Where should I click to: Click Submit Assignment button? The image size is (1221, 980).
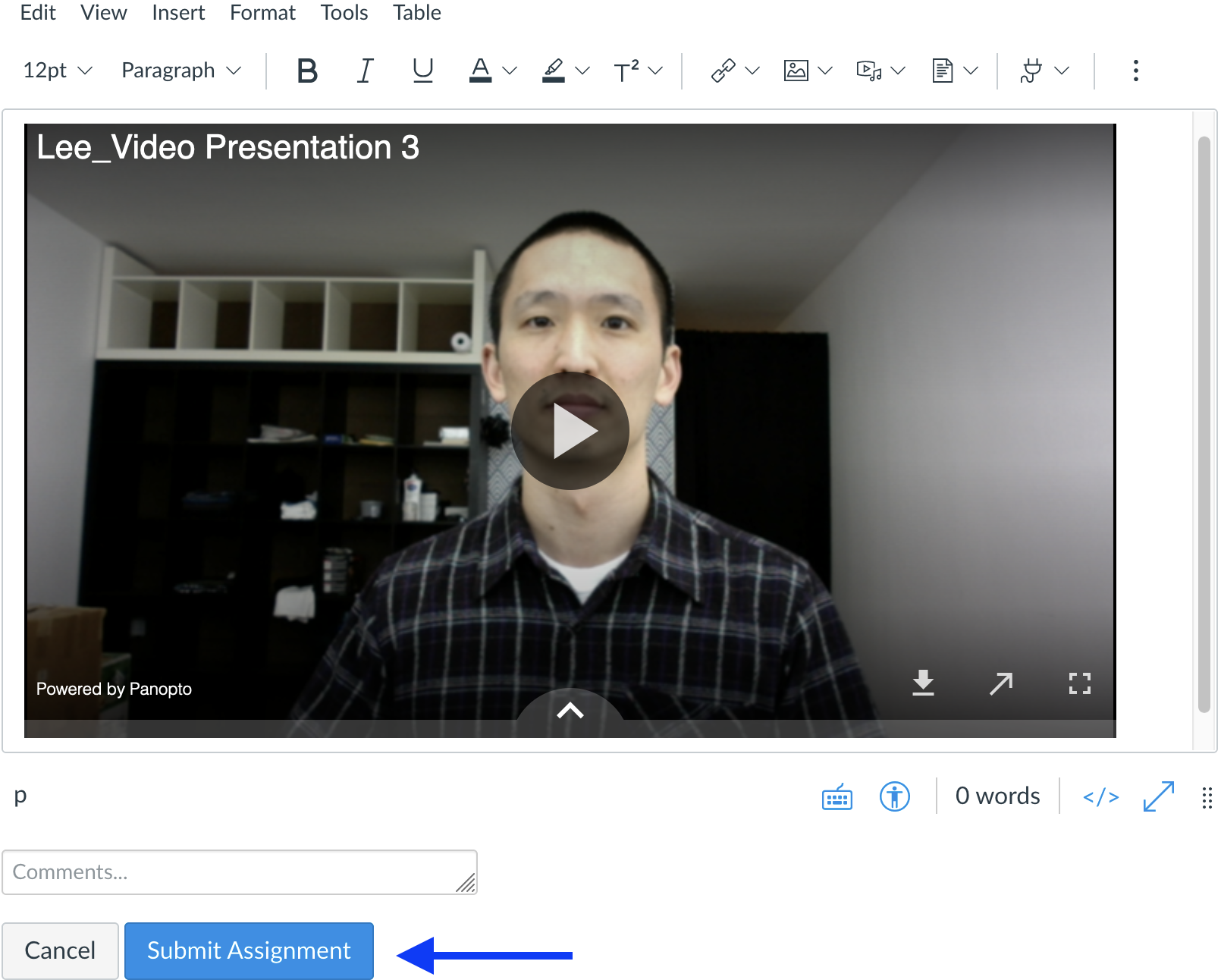(x=249, y=950)
